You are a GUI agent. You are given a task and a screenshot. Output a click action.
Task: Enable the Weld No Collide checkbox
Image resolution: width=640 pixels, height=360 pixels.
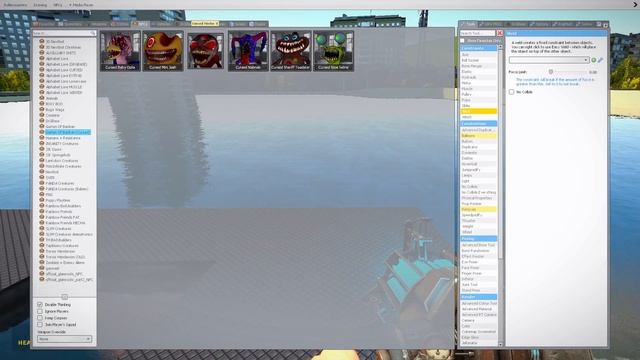511,92
